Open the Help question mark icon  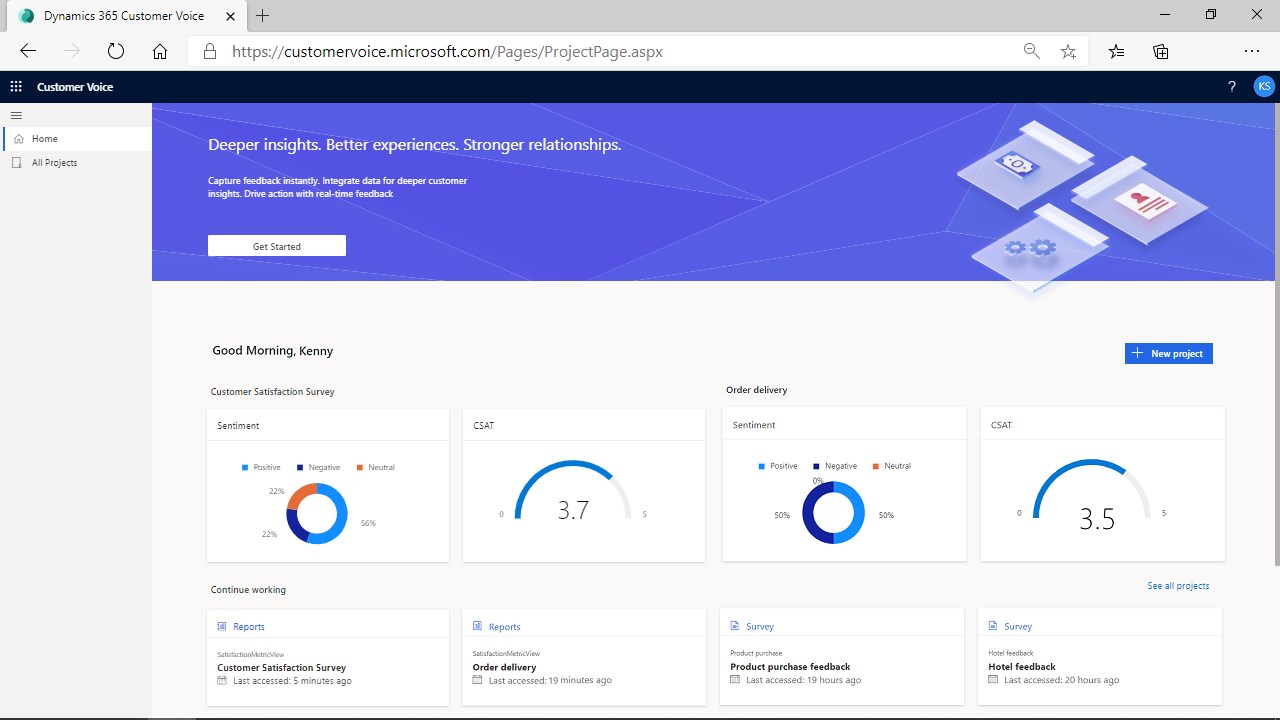pos(1232,87)
